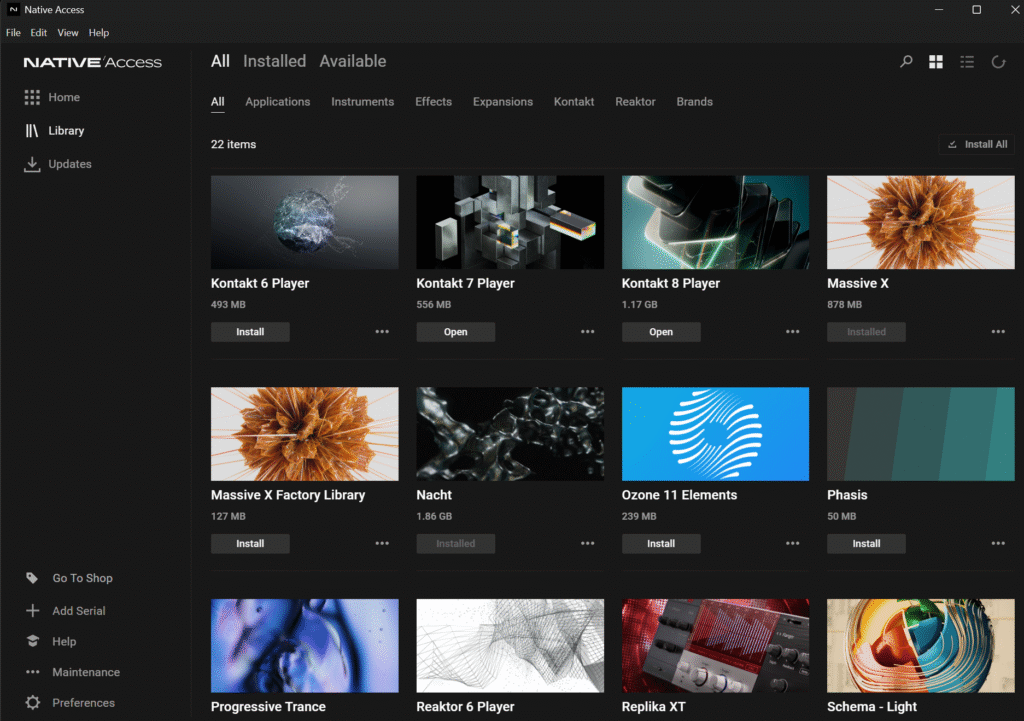Open more options for Massive X
The height and width of the screenshot is (721, 1024).
click(x=998, y=332)
